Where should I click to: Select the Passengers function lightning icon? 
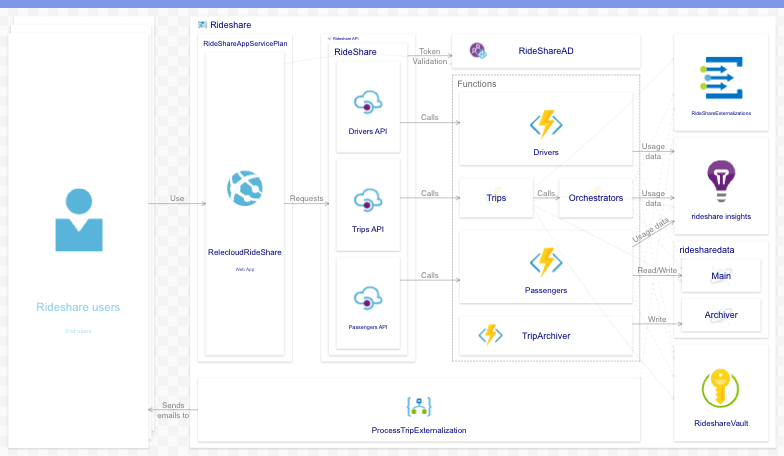(546, 262)
